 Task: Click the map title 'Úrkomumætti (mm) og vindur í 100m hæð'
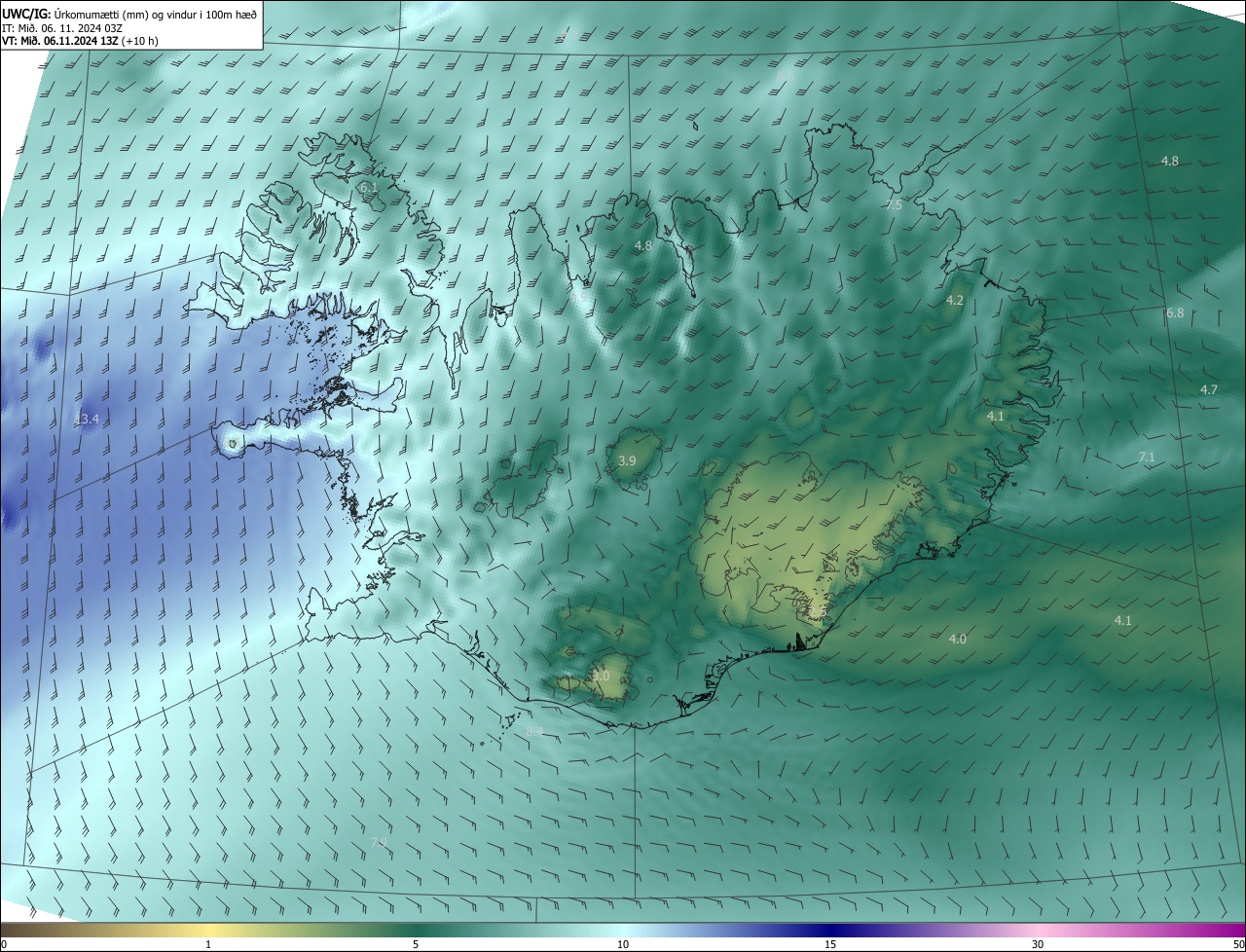pyautogui.click(x=156, y=14)
